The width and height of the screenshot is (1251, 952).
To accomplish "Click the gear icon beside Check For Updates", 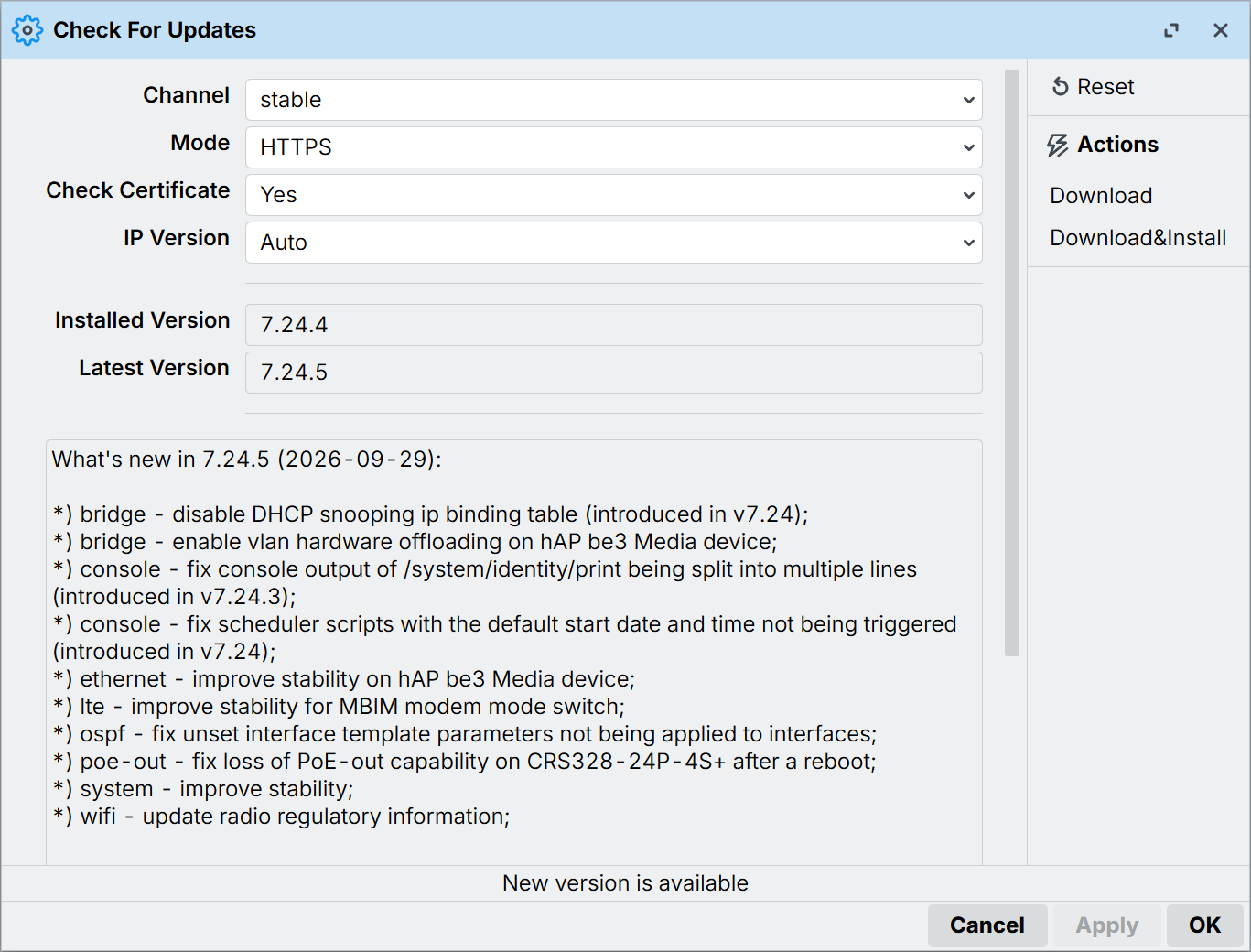I will tap(27, 30).
